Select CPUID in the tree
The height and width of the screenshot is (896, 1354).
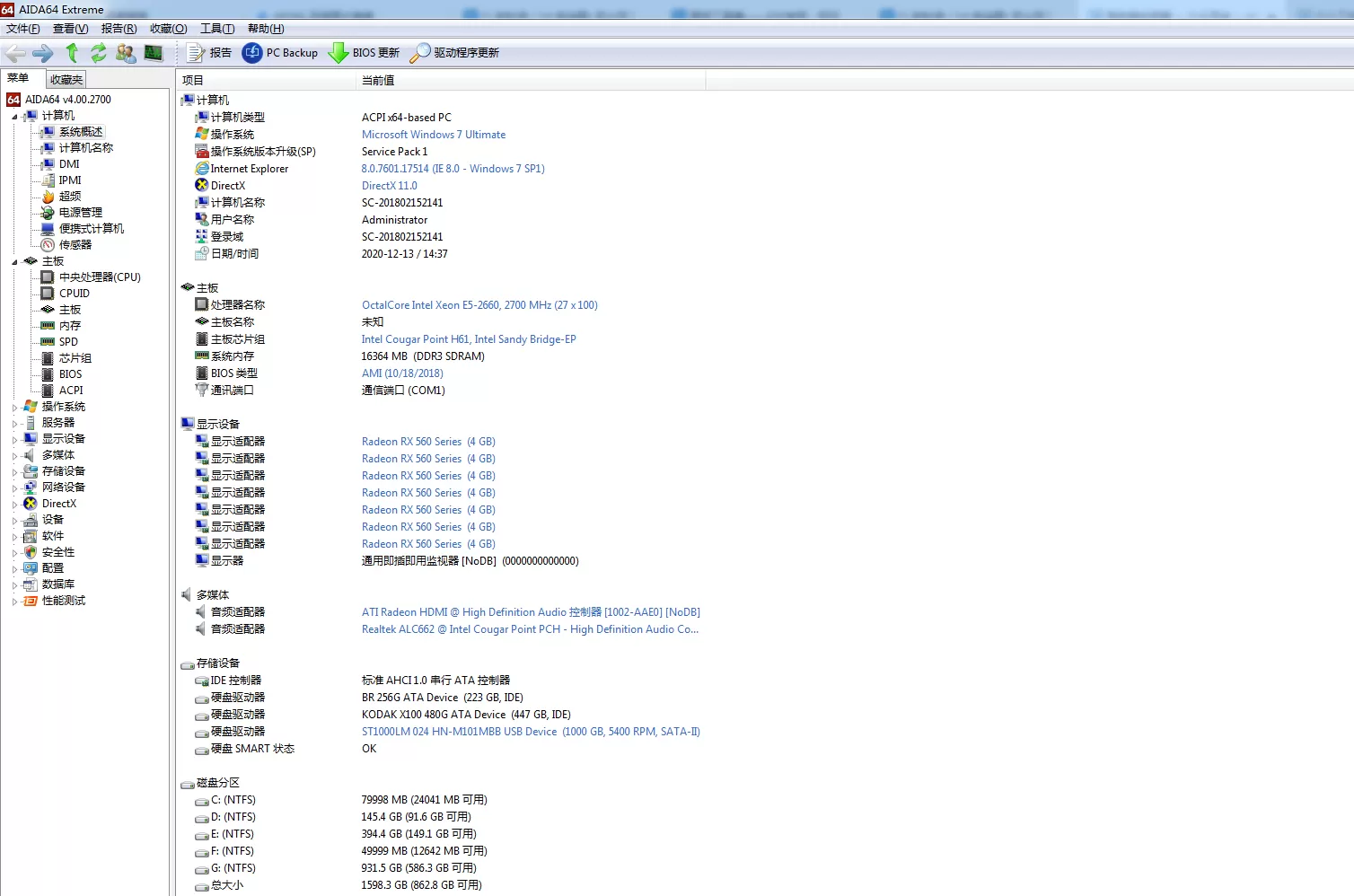[75, 294]
